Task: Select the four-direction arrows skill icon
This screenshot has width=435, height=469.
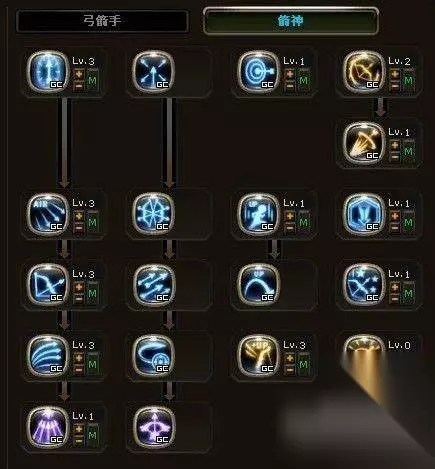Action: point(153,71)
